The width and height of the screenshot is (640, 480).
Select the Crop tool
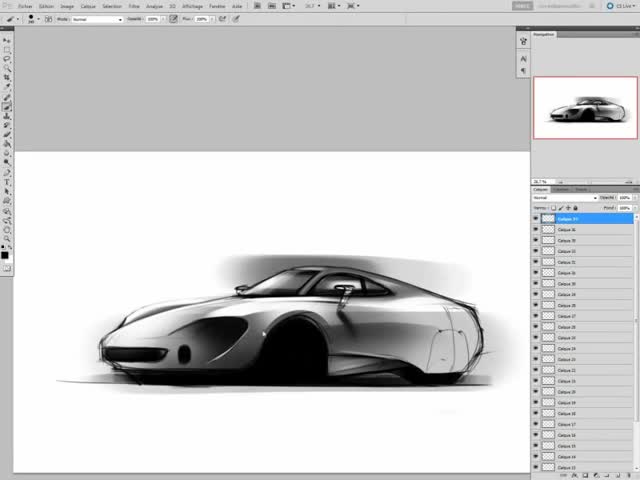point(7,76)
